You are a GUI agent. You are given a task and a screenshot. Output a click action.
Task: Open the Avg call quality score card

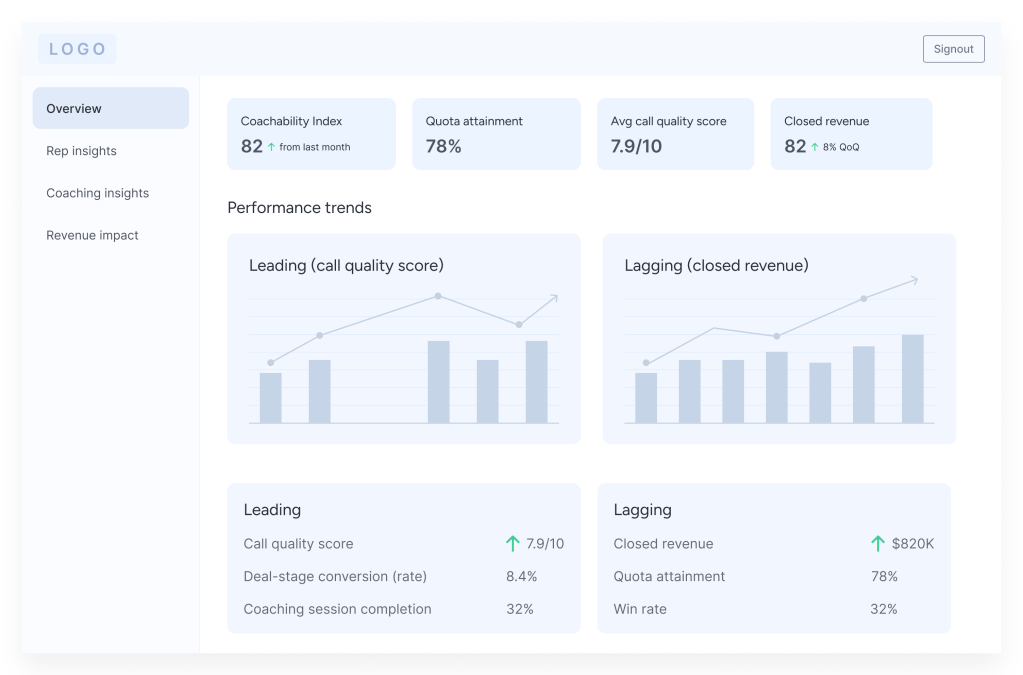point(675,133)
